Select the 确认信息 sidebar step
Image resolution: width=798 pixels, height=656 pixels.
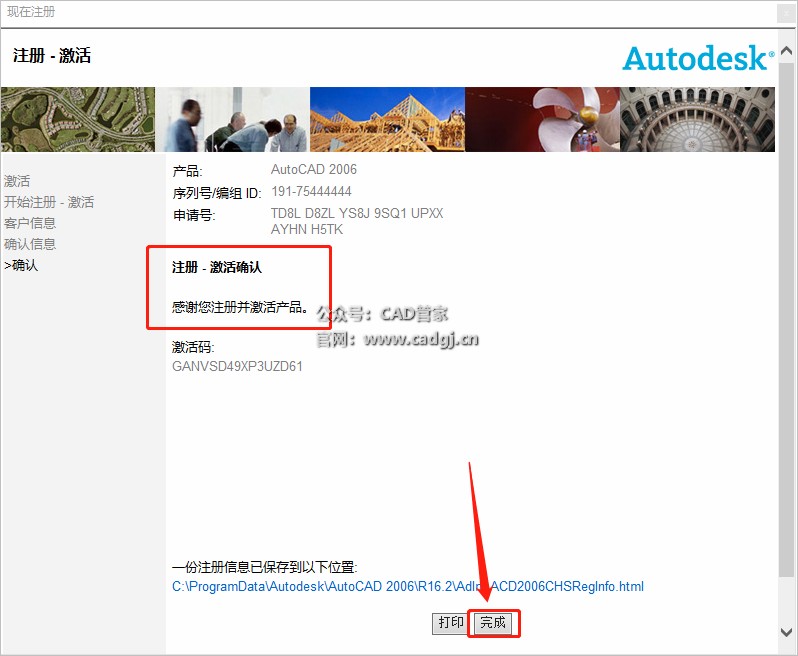[30, 244]
